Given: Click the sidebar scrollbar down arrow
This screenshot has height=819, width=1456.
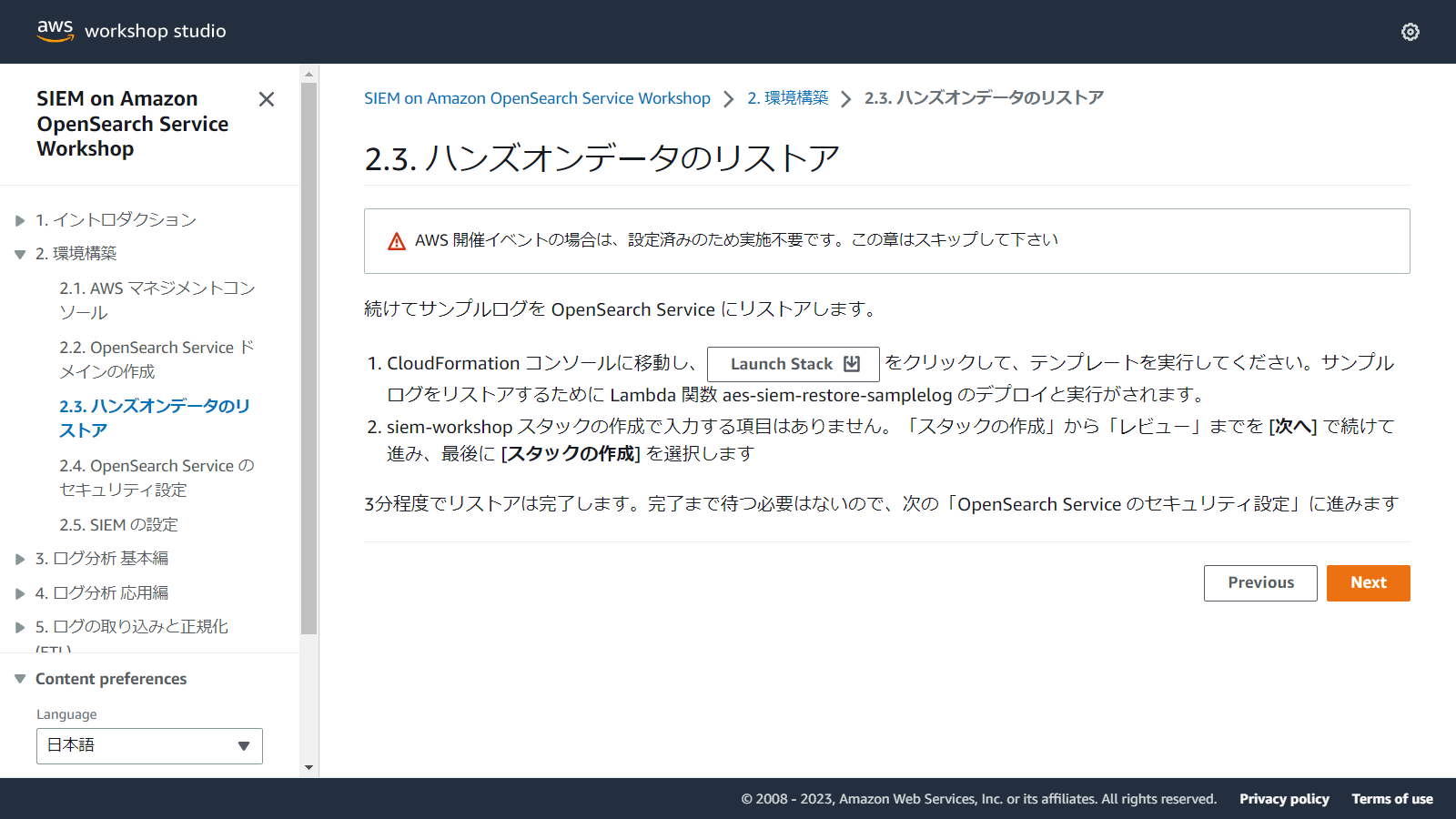Looking at the screenshot, I should [x=309, y=767].
